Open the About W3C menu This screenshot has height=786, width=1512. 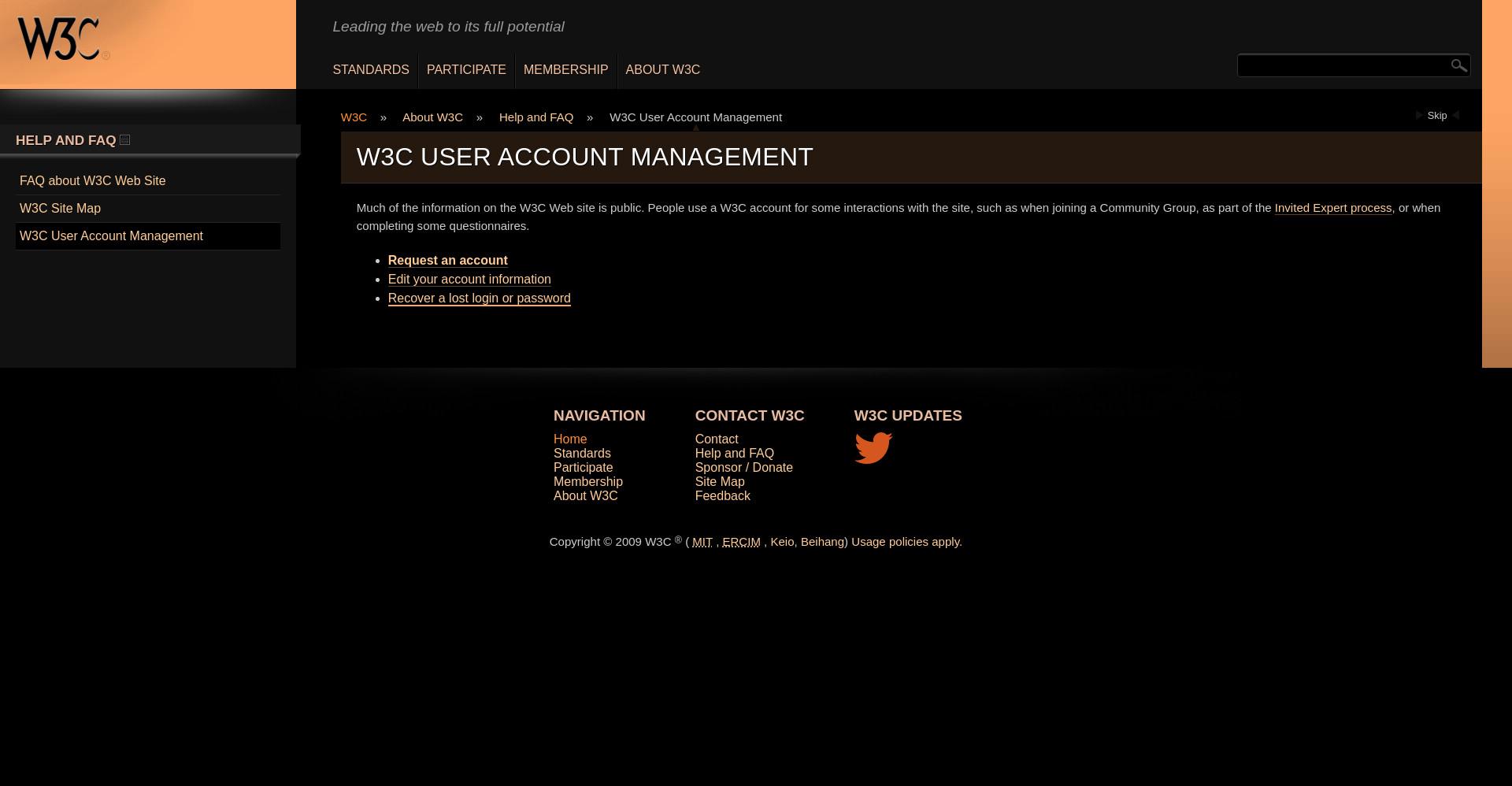click(x=662, y=70)
